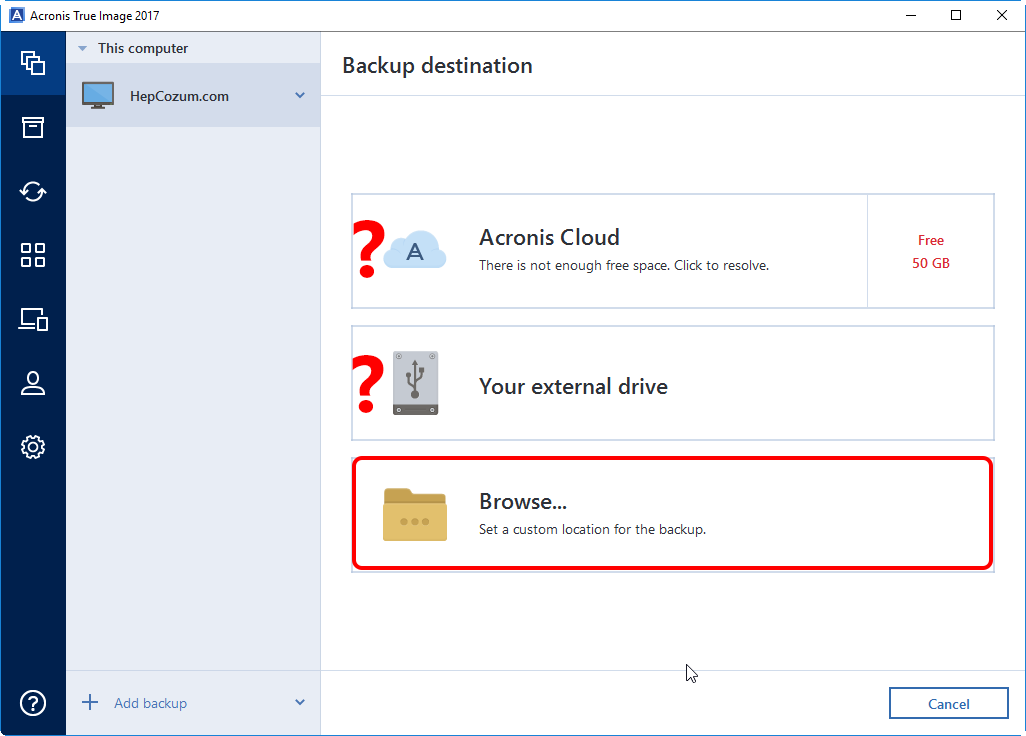
Task: Click the Cancel button
Action: pos(948,703)
